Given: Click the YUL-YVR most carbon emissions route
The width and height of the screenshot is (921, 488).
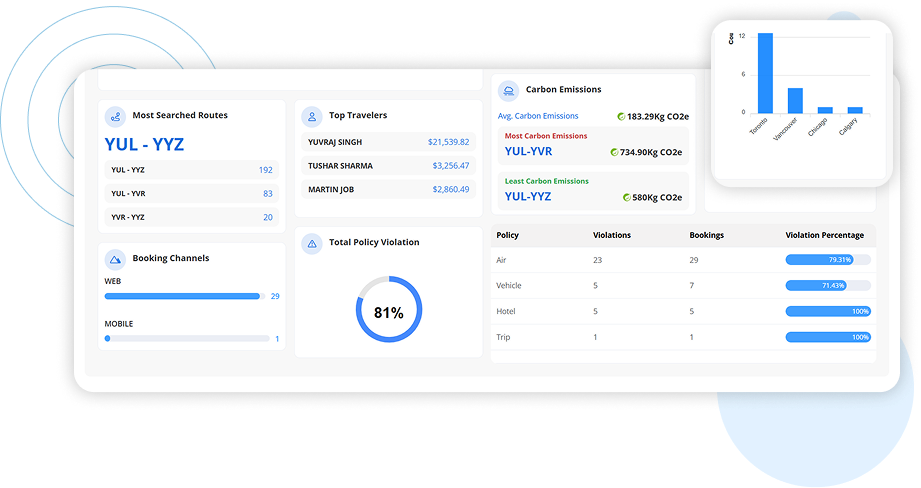Looking at the screenshot, I should [528, 152].
